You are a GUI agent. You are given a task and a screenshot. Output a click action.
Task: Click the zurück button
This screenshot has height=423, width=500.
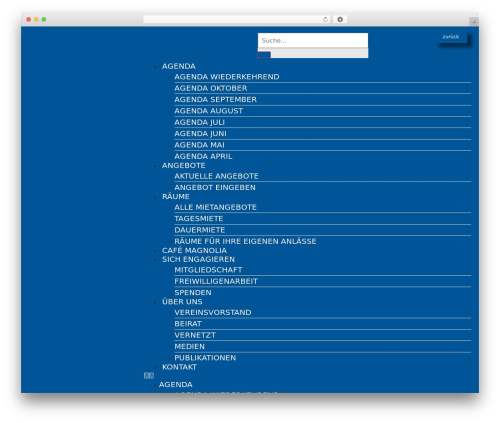[x=451, y=37]
